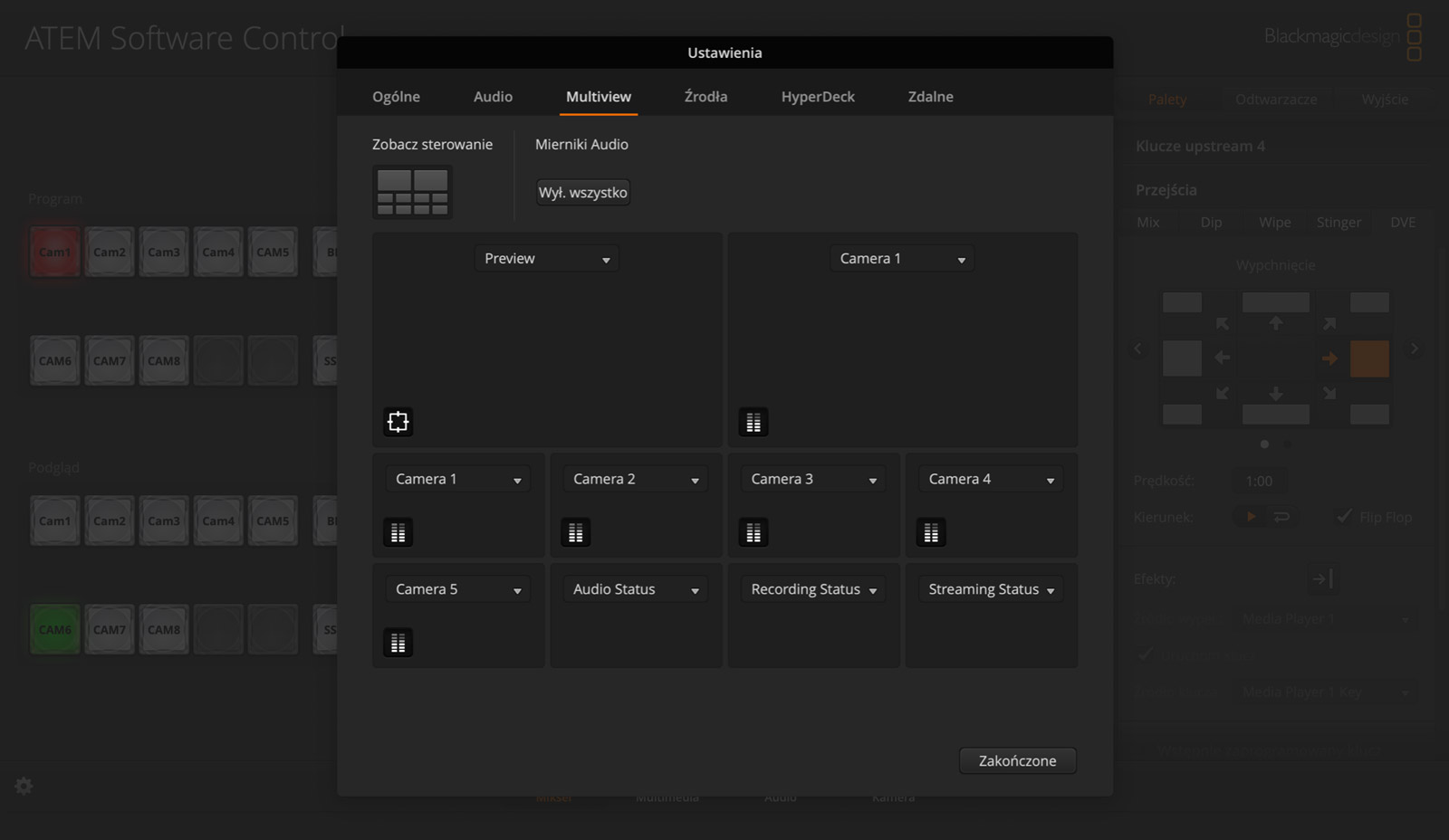
Task: Open Media Player 1 Key dropdown
Action: click(x=1326, y=692)
